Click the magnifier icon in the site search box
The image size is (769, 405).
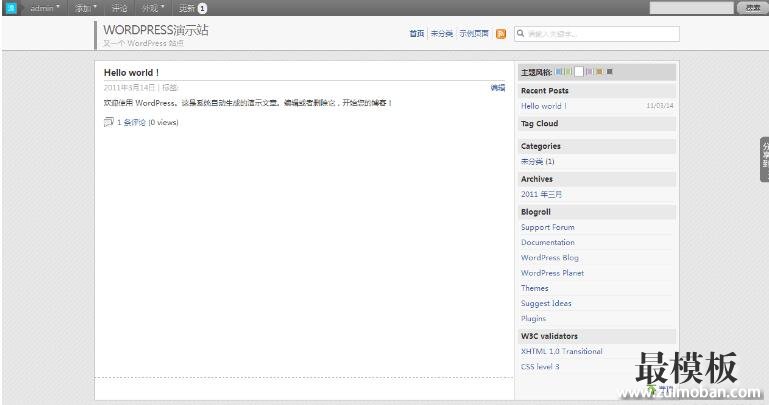(x=520, y=33)
